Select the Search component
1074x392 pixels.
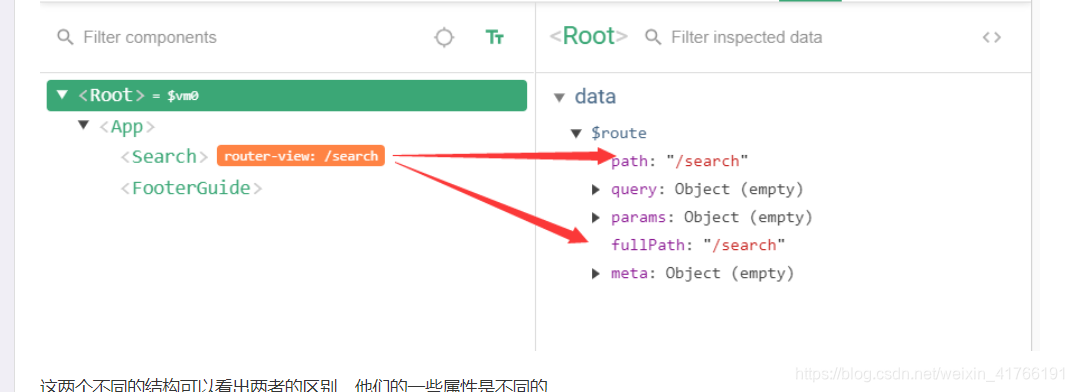164,156
